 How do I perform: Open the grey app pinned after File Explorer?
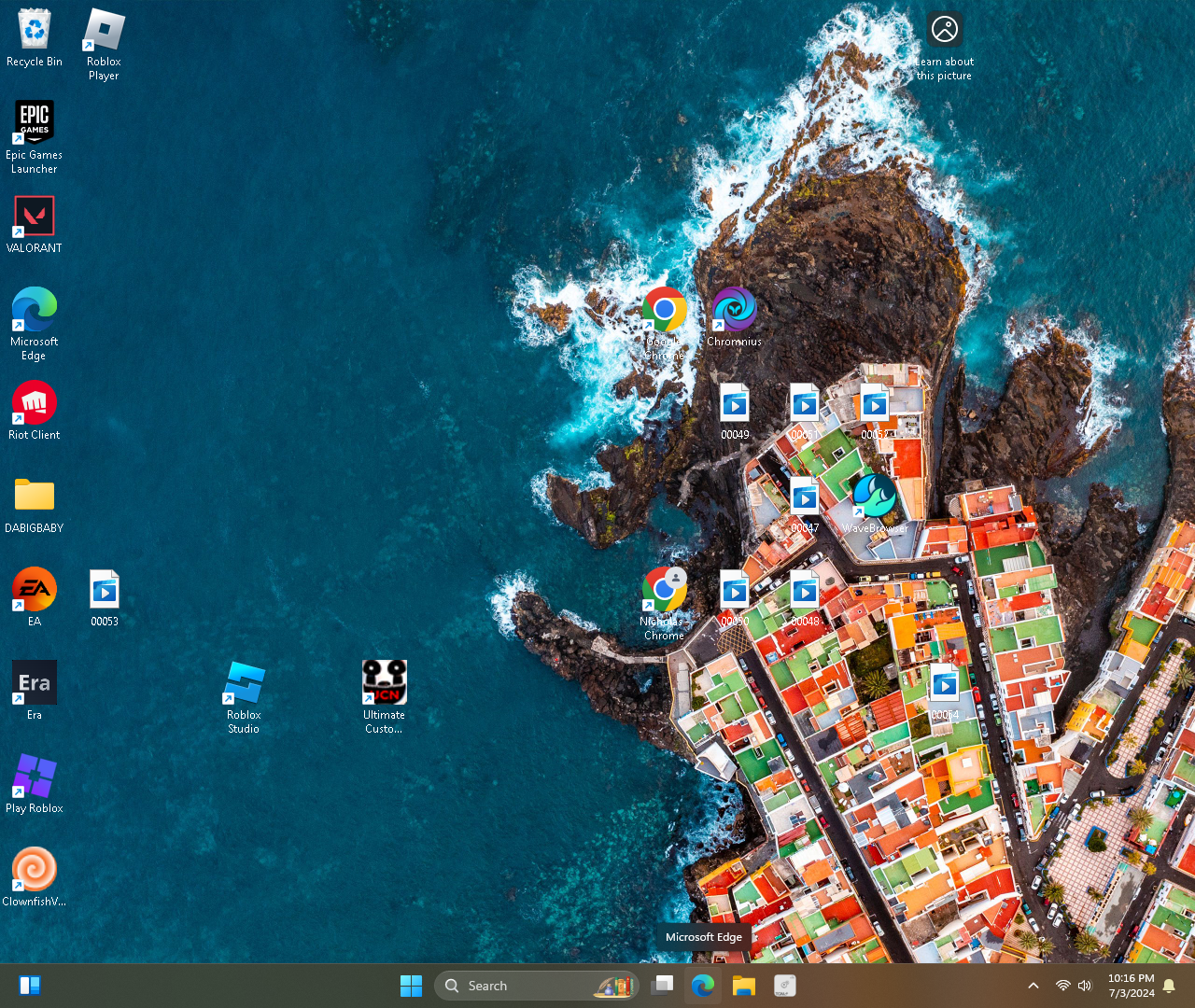pyautogui.click(x=784, y=986)
